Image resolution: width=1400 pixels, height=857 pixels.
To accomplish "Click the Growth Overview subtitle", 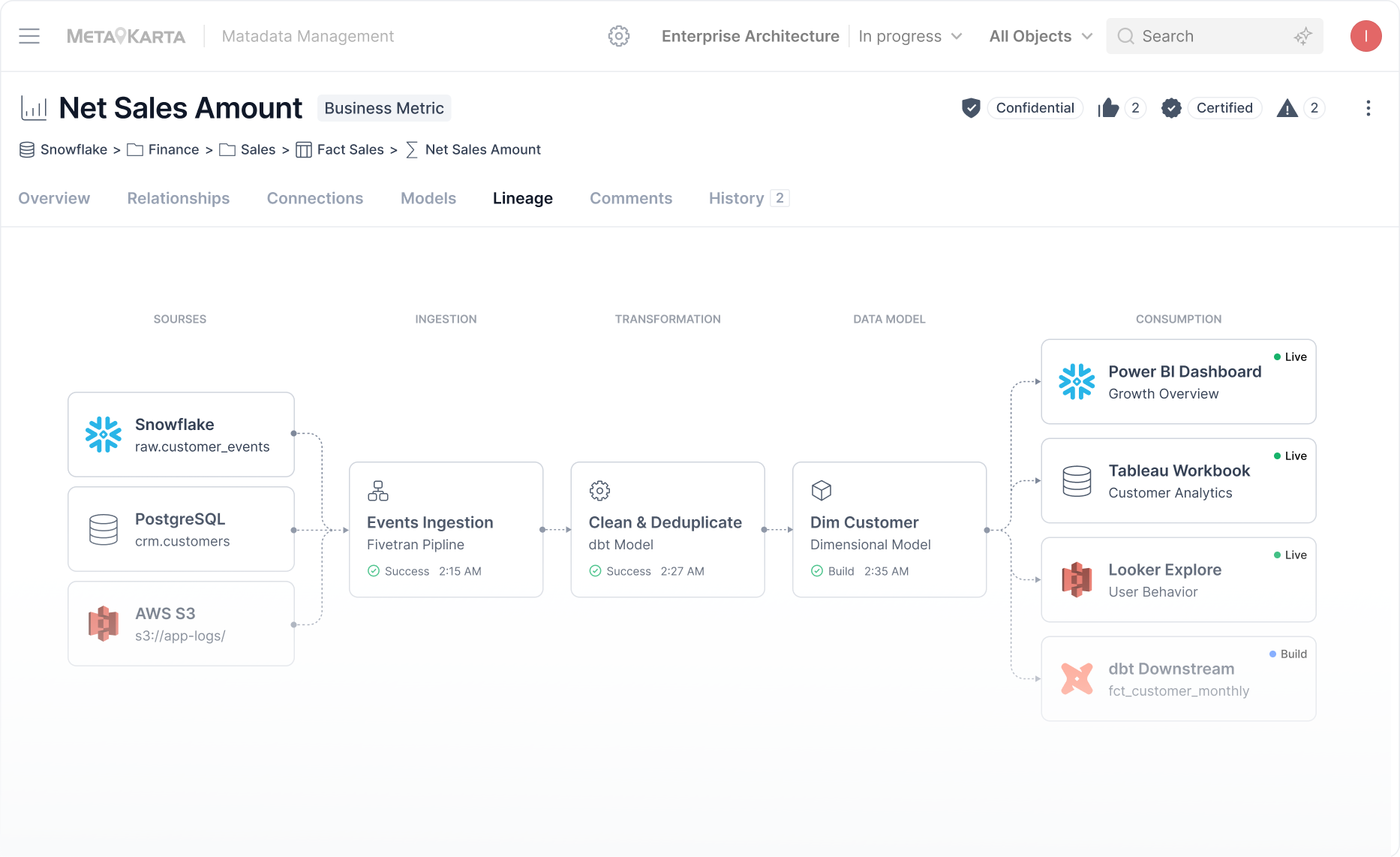I will [1164, 393].
